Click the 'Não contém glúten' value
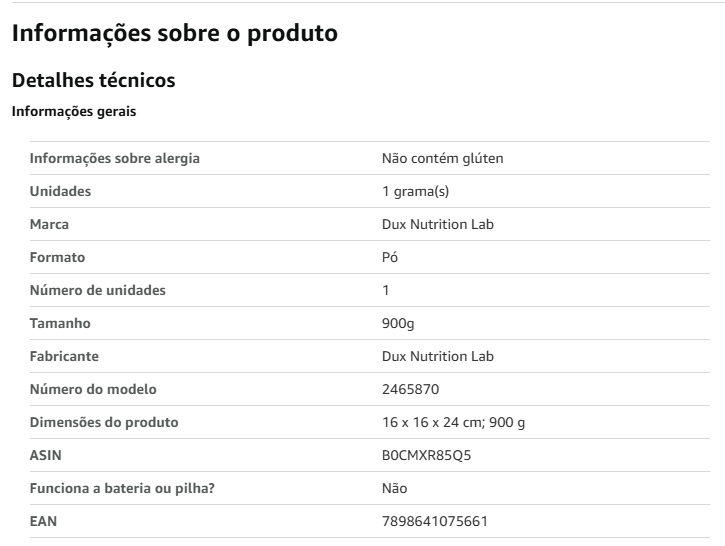 click(x=442, y=158)
